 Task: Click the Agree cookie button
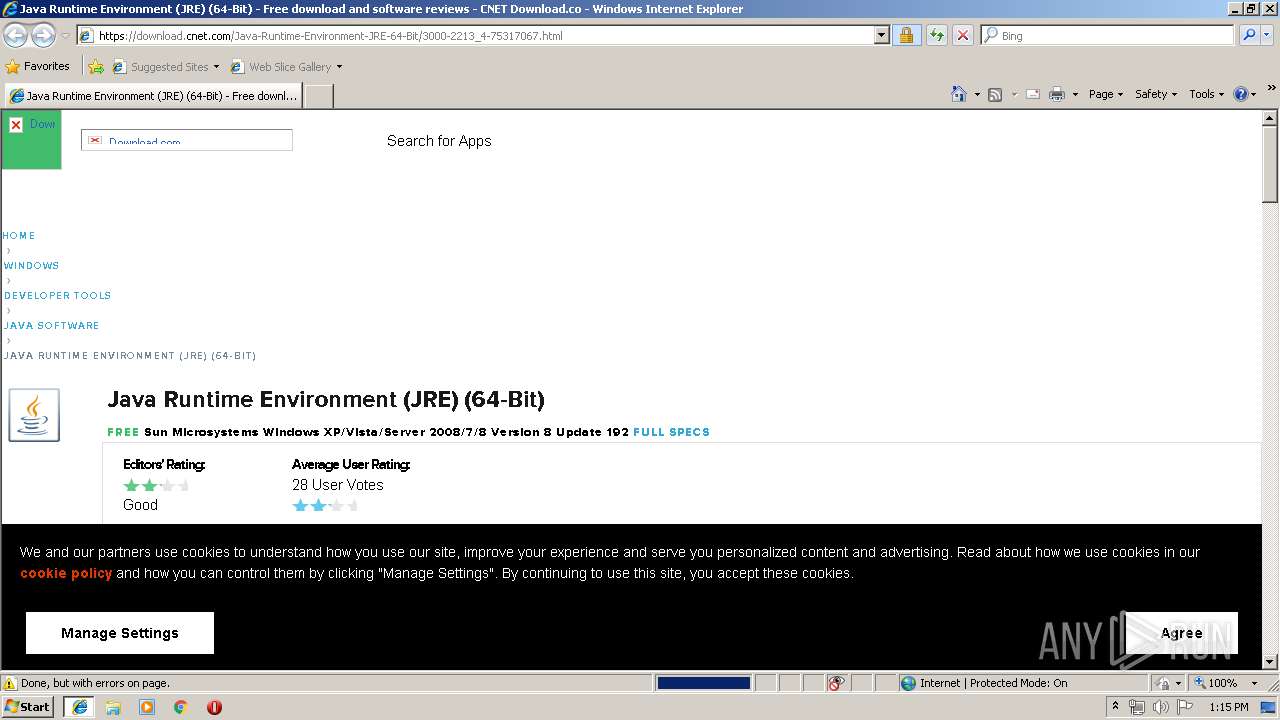pyautogui.click(x=1181, y=633)
